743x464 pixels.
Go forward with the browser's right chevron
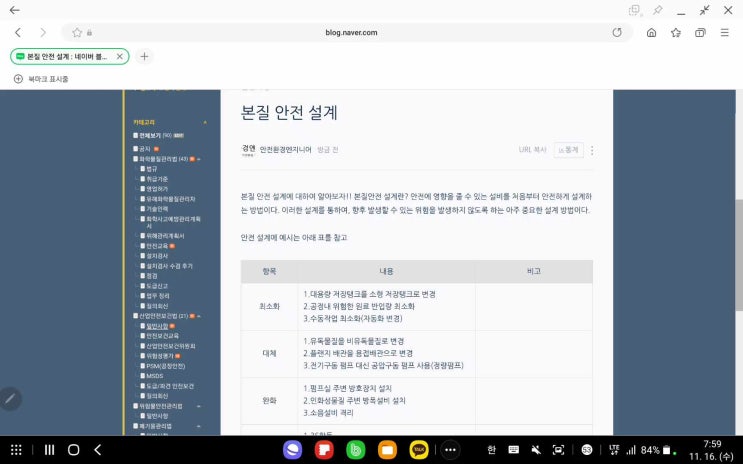coord(43,32)
